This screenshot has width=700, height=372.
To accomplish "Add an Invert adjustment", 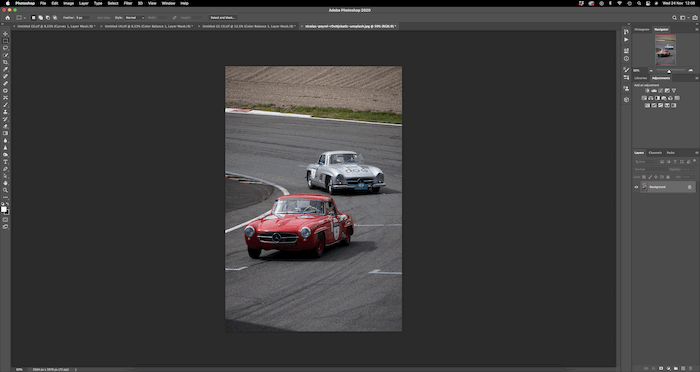I will 647,105.
